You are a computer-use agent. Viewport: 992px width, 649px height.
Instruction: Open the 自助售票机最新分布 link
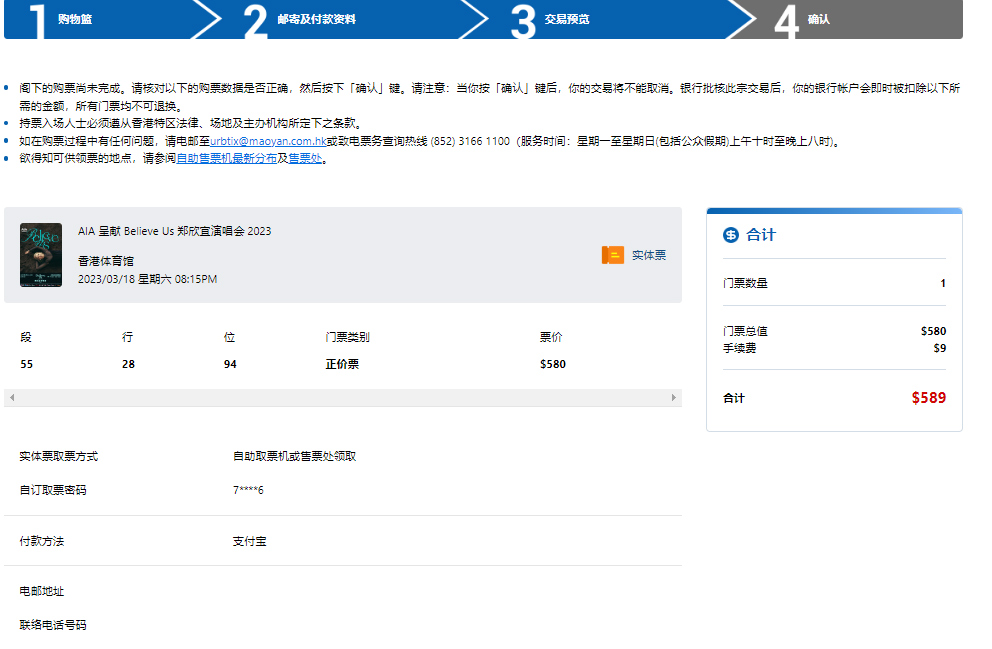pos(229,159)
